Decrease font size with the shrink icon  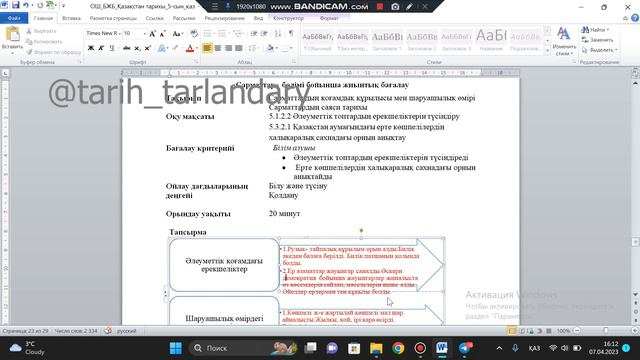pyautogui.click(x=162, y=34)
